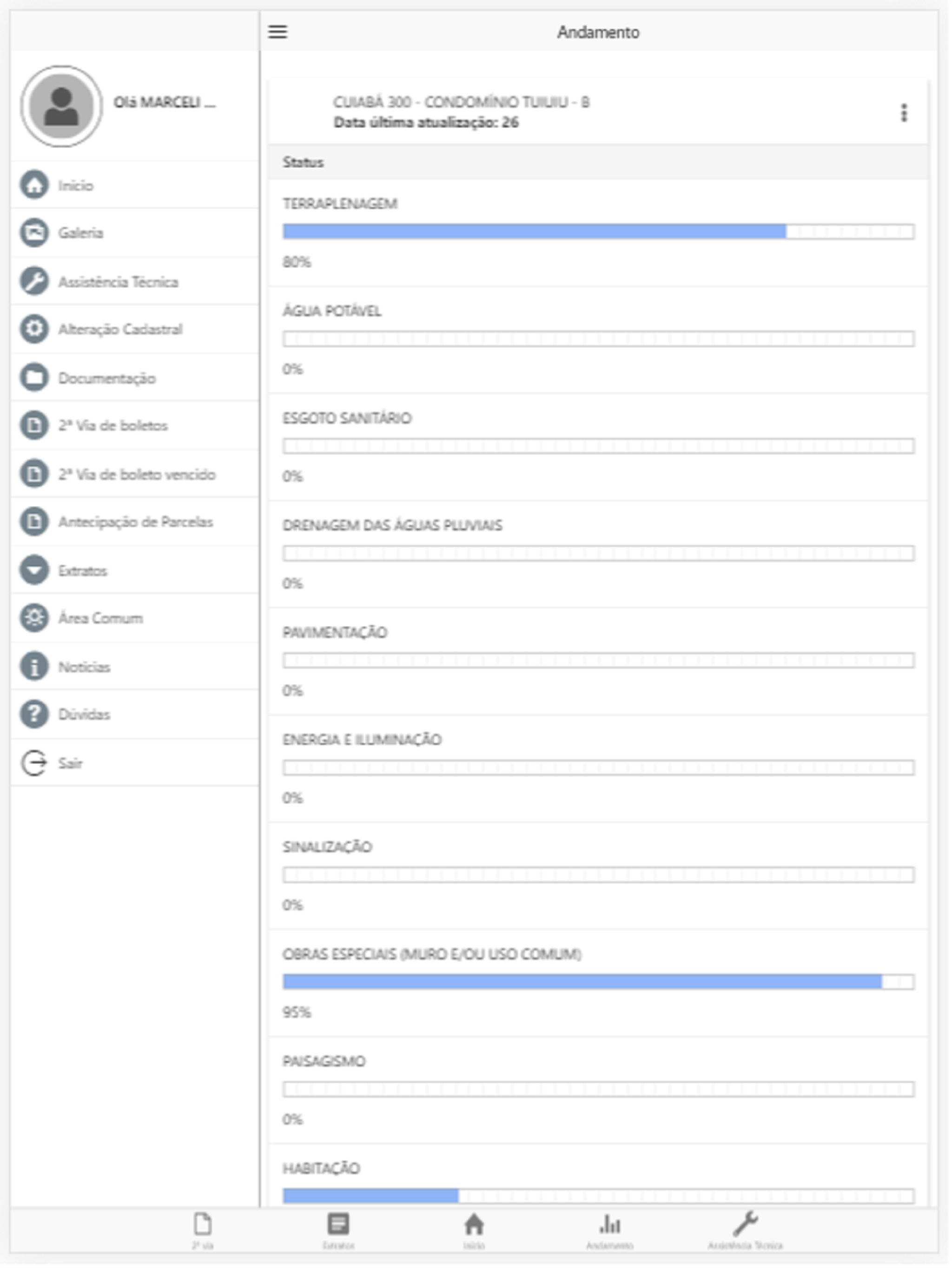Open the three-dot options menu
This screenshot has height=1270, width=952.
904,113
